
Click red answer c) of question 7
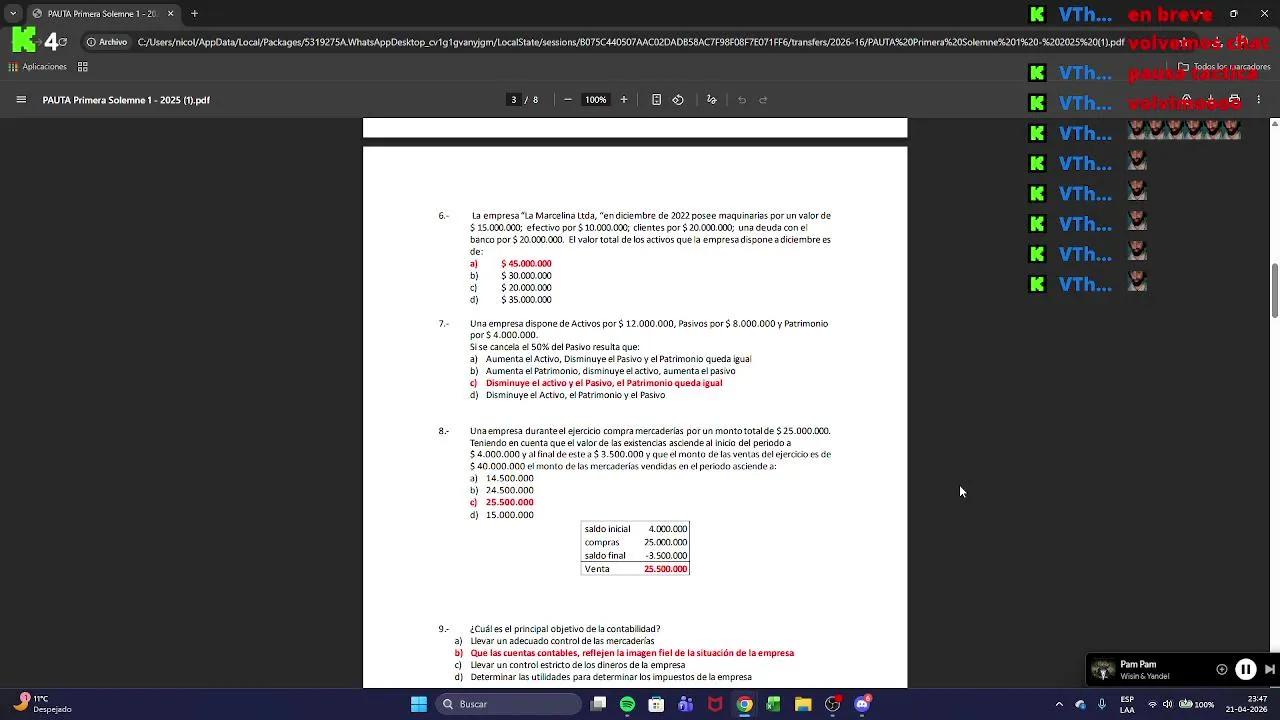[596, 383]
